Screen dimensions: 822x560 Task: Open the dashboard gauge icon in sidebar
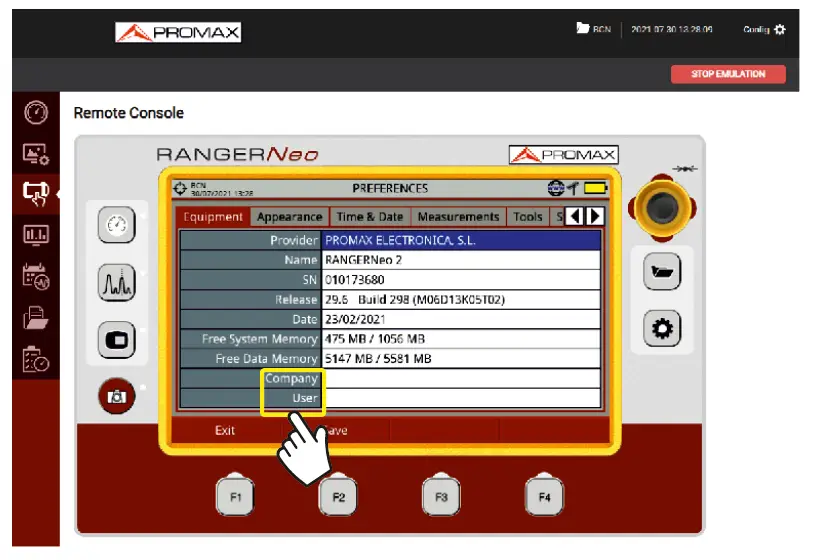tap(36, 112)
